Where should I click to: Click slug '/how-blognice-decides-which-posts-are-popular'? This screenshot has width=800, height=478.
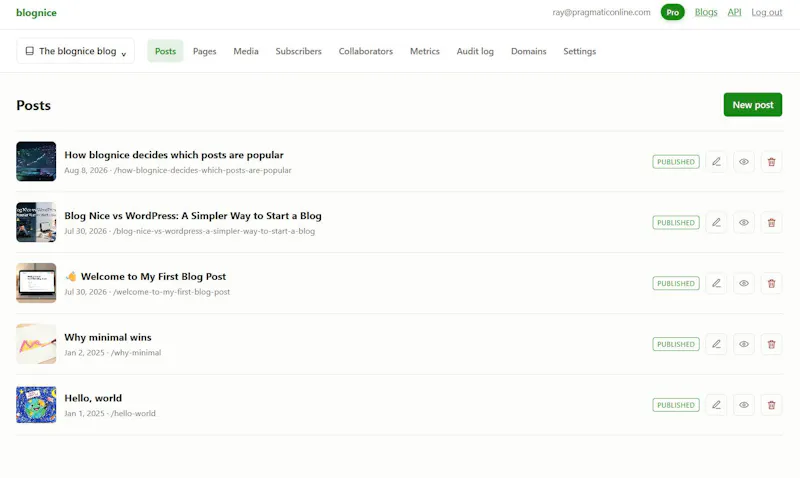[203, 170]
